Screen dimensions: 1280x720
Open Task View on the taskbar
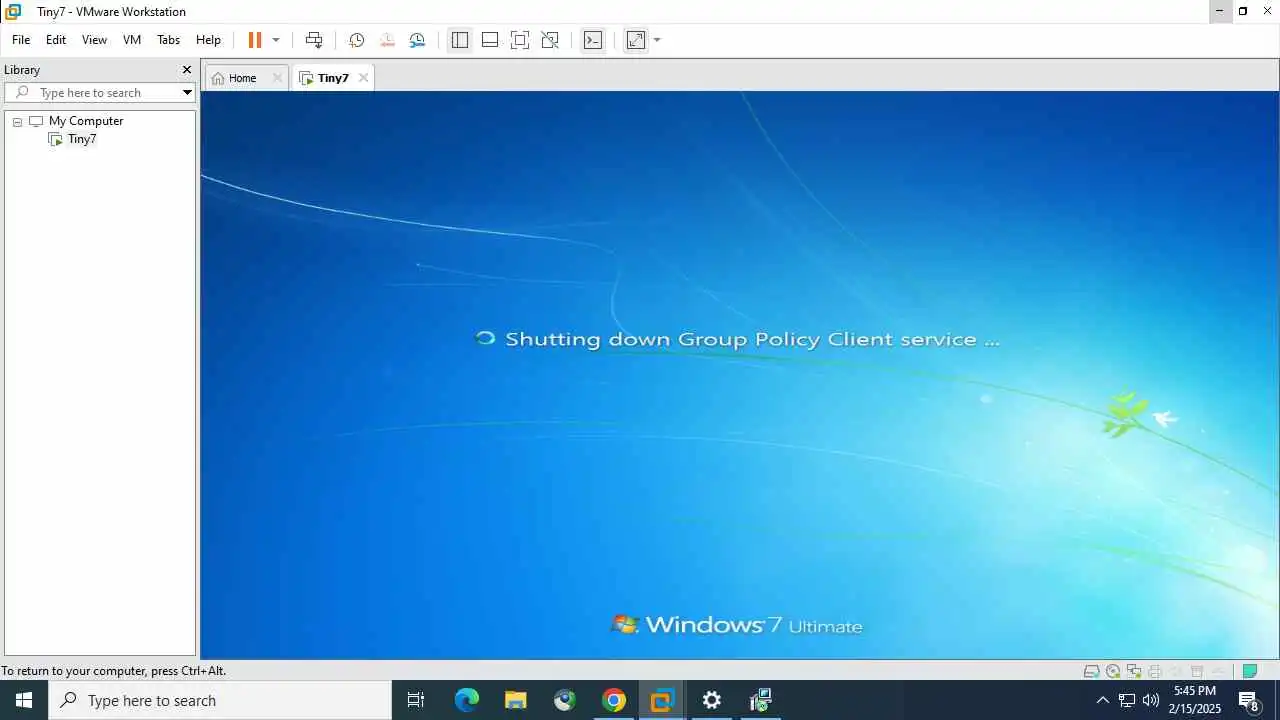(416, 700)
